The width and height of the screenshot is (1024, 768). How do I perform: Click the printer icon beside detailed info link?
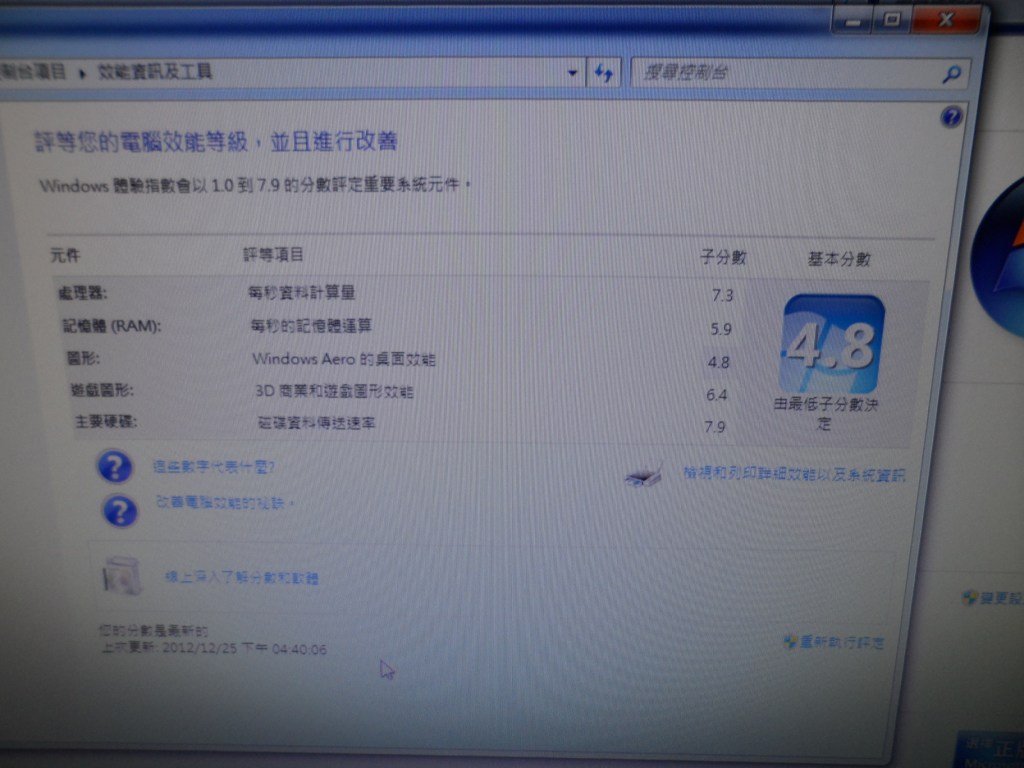[x=643, y=475]
